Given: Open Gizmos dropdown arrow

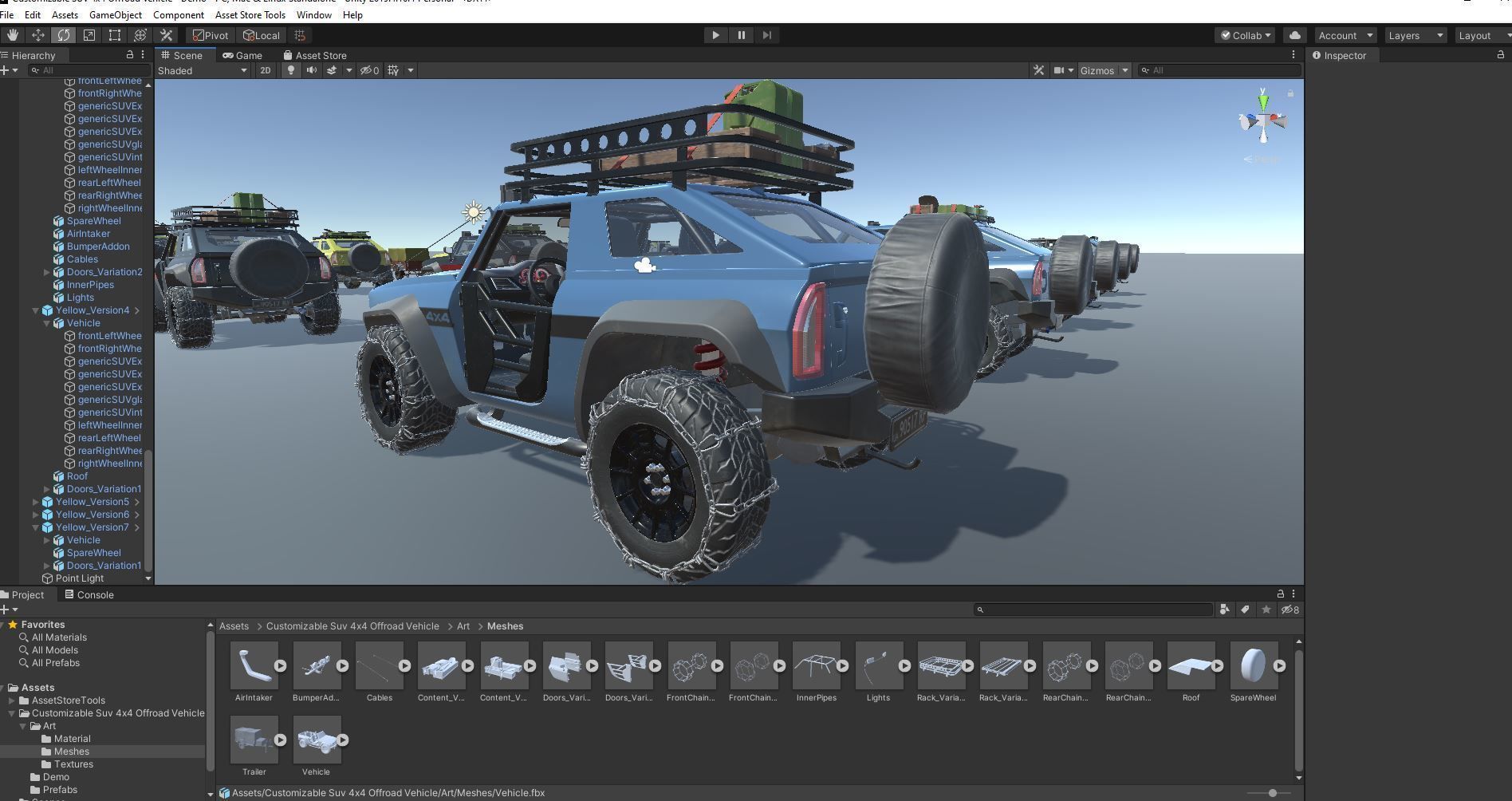Looking at the screenshot, I should point(1125,70).
